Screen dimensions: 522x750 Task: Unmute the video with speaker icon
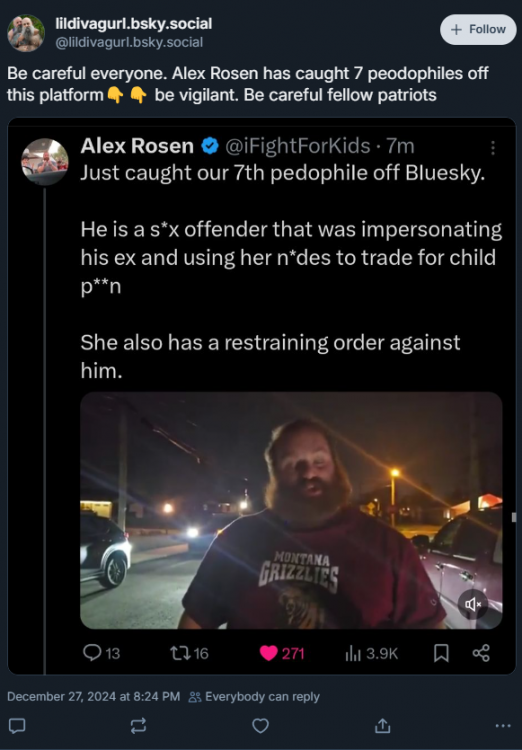[x=473, y=605]
